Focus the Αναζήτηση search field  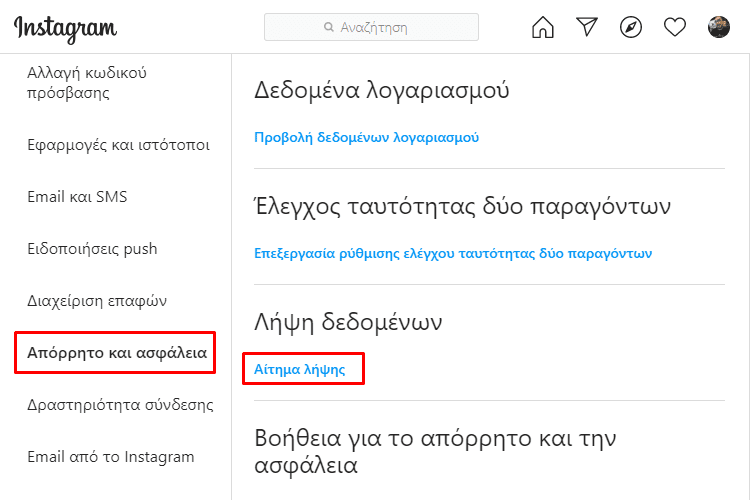point(371,27)
